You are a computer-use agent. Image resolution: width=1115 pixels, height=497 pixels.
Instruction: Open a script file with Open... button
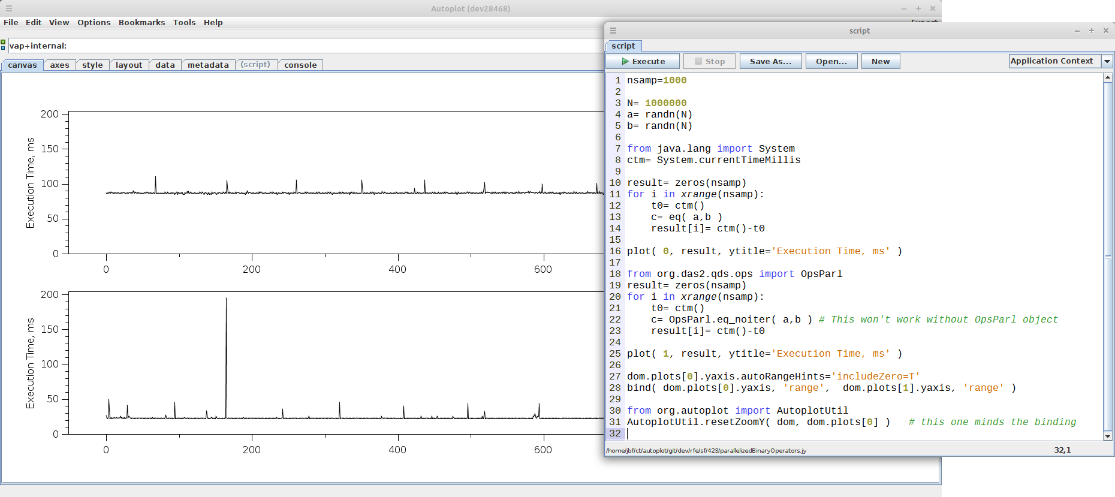tap(831, 61)
